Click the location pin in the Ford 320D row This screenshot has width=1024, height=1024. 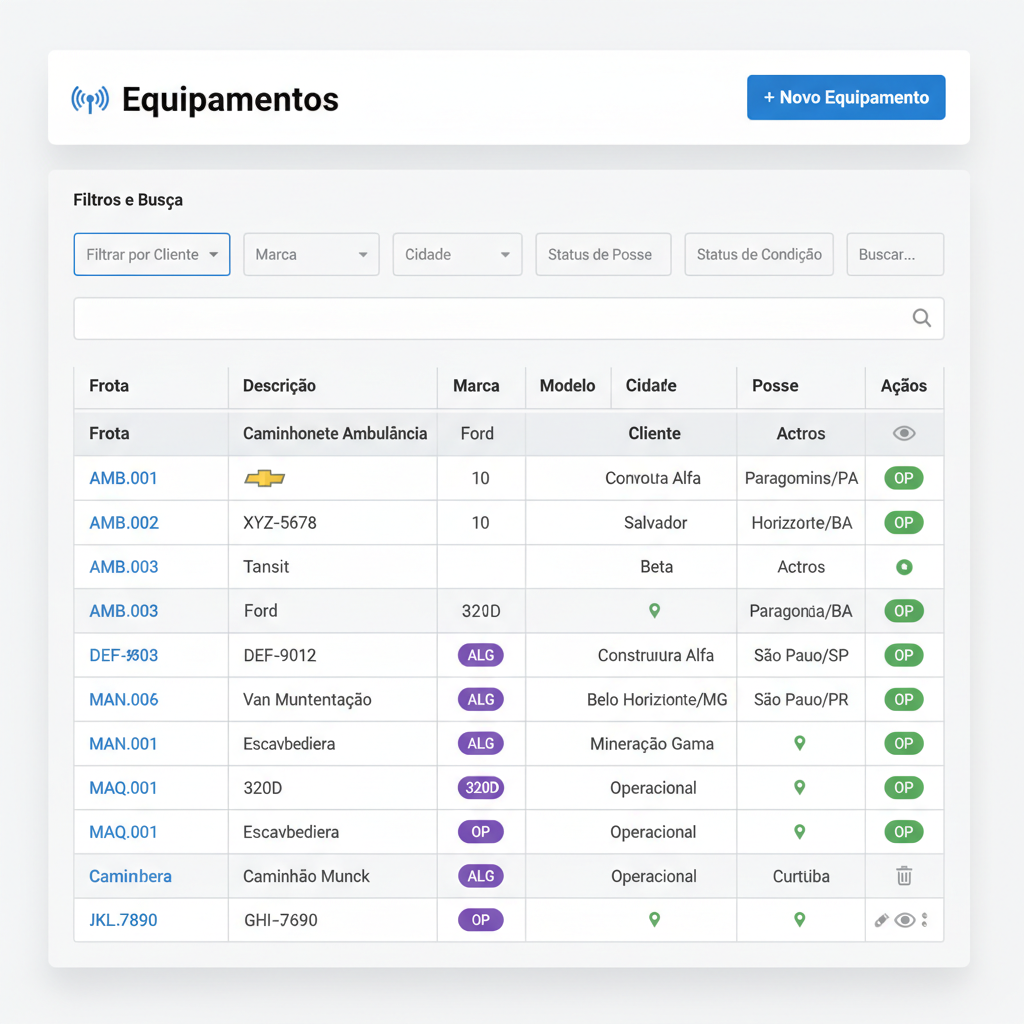pyautogui.click(x=654, y=611)
